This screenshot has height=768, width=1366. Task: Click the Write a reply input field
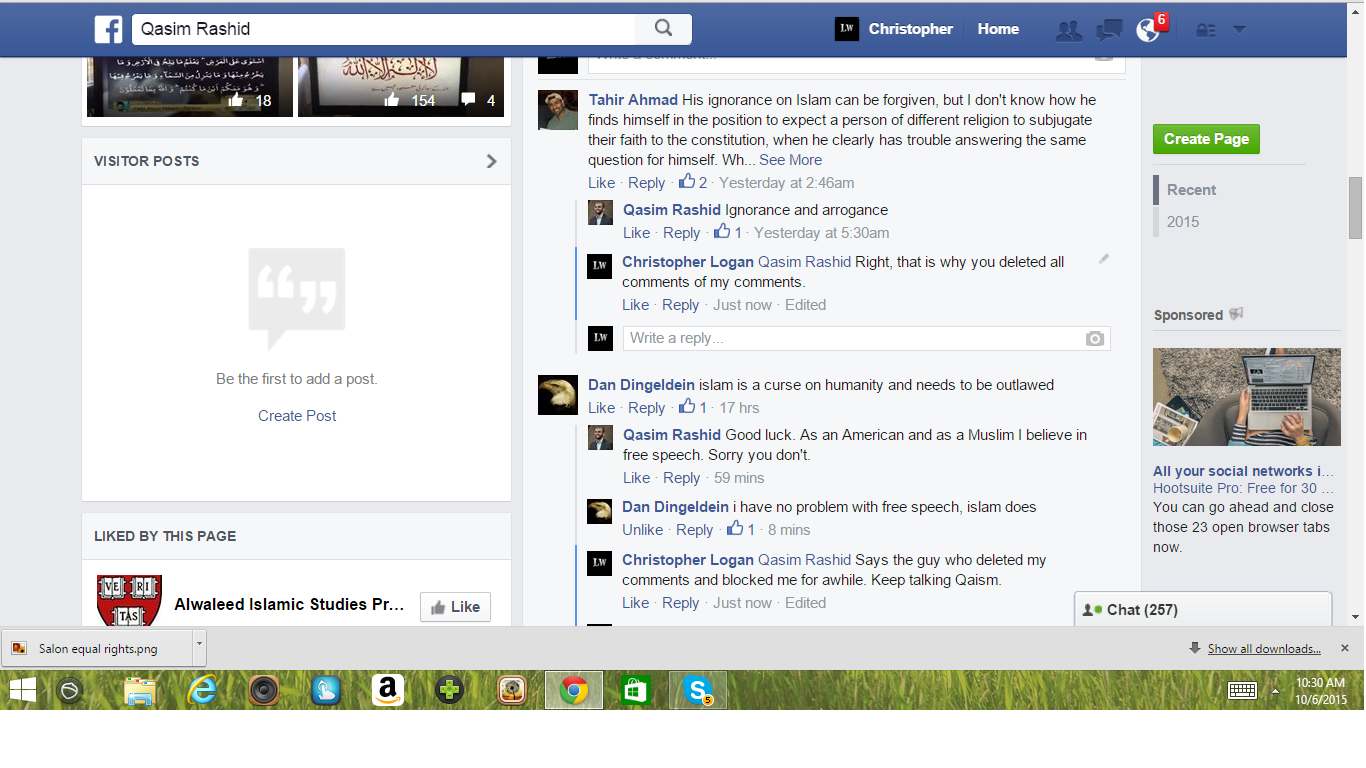coord(866,338)
